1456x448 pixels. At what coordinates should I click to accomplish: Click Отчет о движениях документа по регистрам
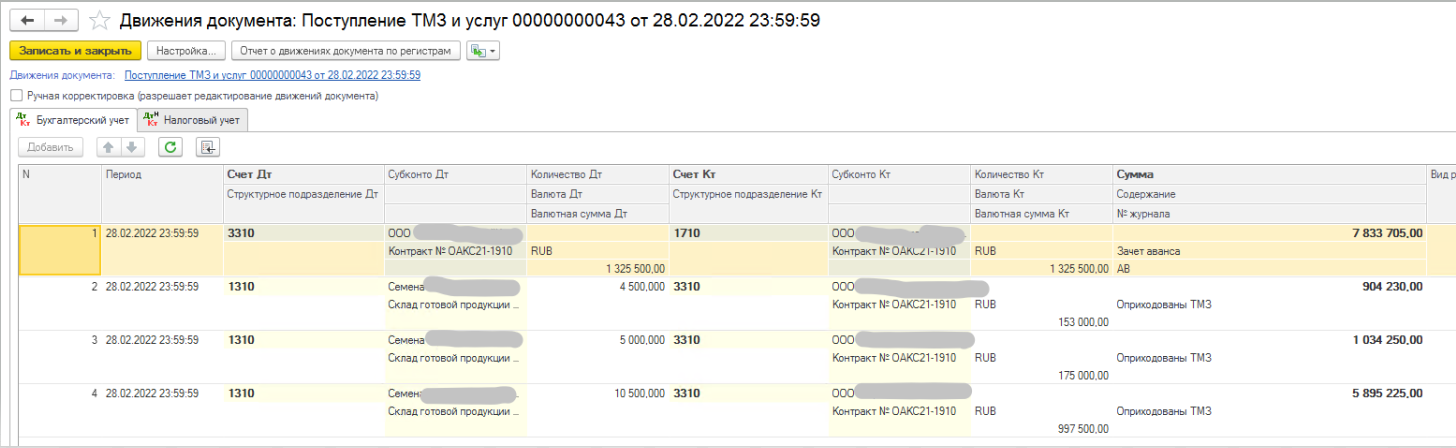click(x=346, y=50)
